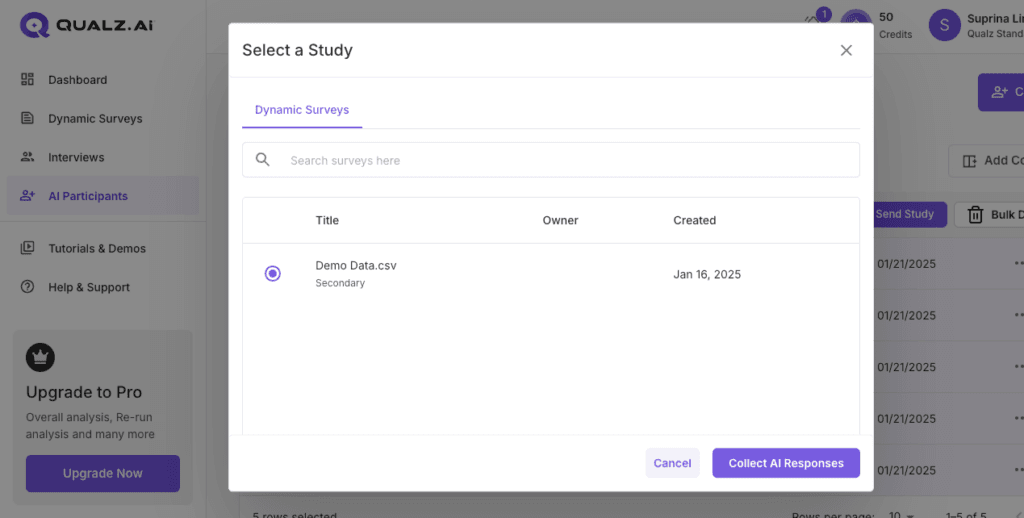Image resolution: width=1024 pixels, height=518 pixels.
Task: Open Help & Support from the sidebar
Action: [103, 287]
